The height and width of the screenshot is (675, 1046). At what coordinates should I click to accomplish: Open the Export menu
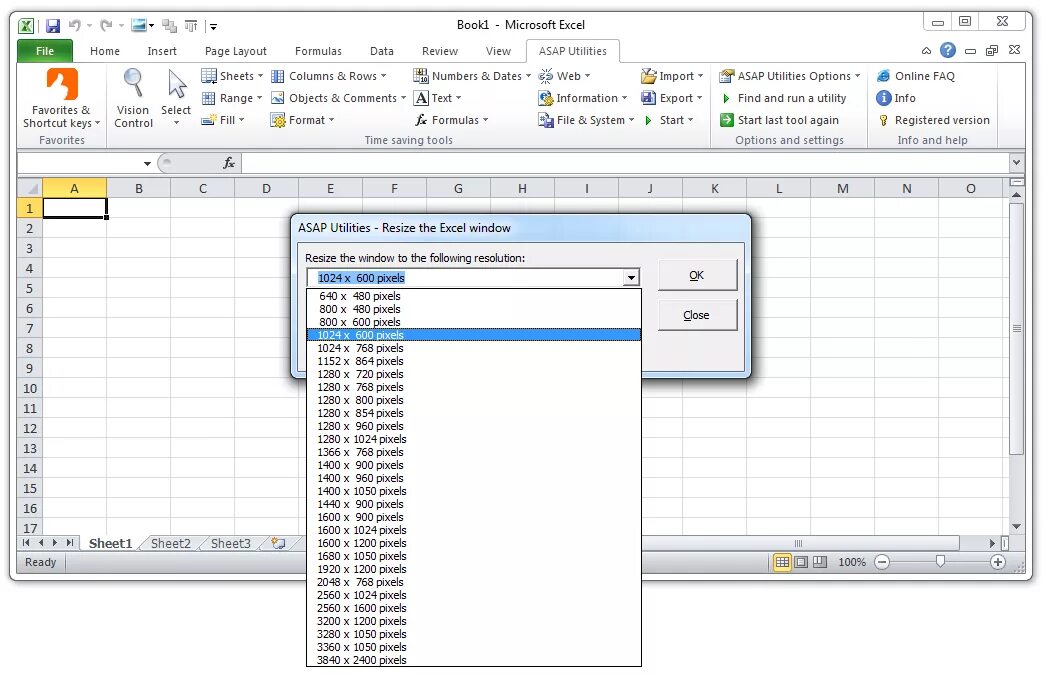coord(672,98)
